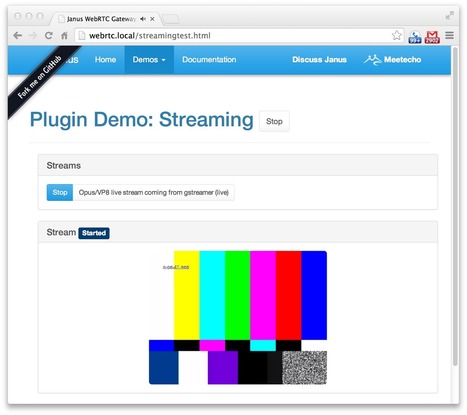Open Discuss Janus link
The image size is (467, 415).
tap(319, 60)
